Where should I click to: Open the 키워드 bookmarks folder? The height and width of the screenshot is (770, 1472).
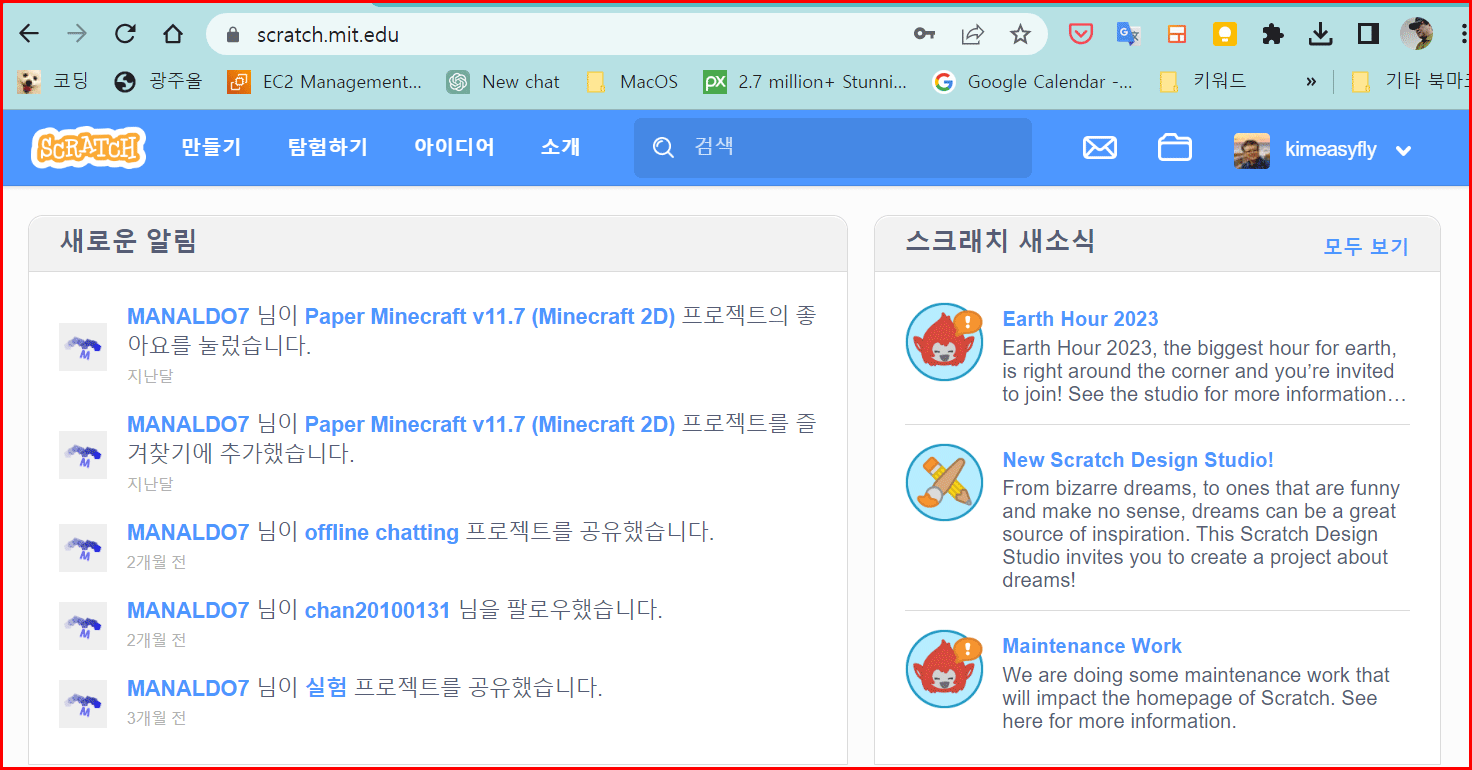[1202, 82]
